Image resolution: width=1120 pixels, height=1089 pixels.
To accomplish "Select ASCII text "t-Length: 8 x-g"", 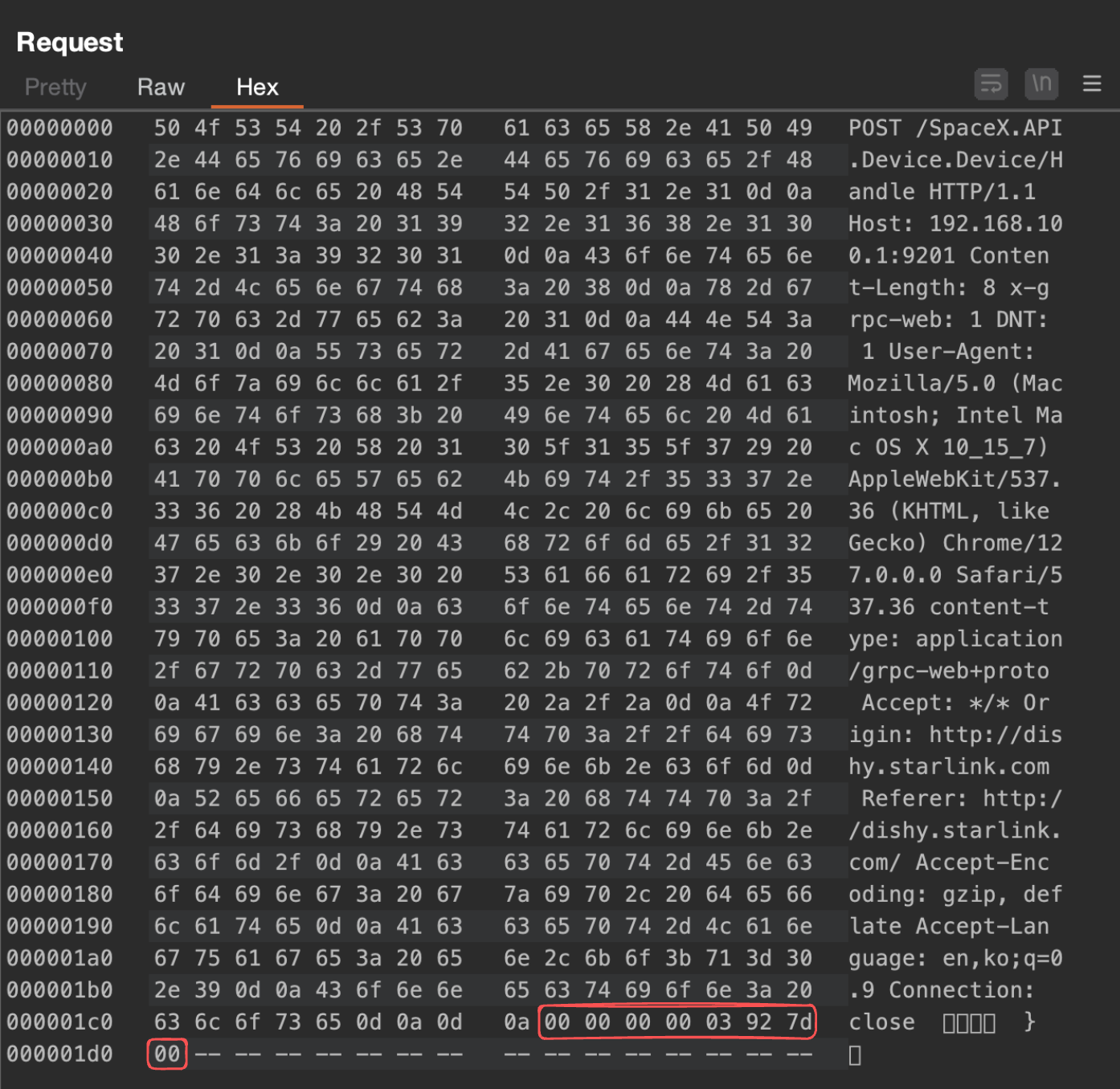I will click(949, 288).
